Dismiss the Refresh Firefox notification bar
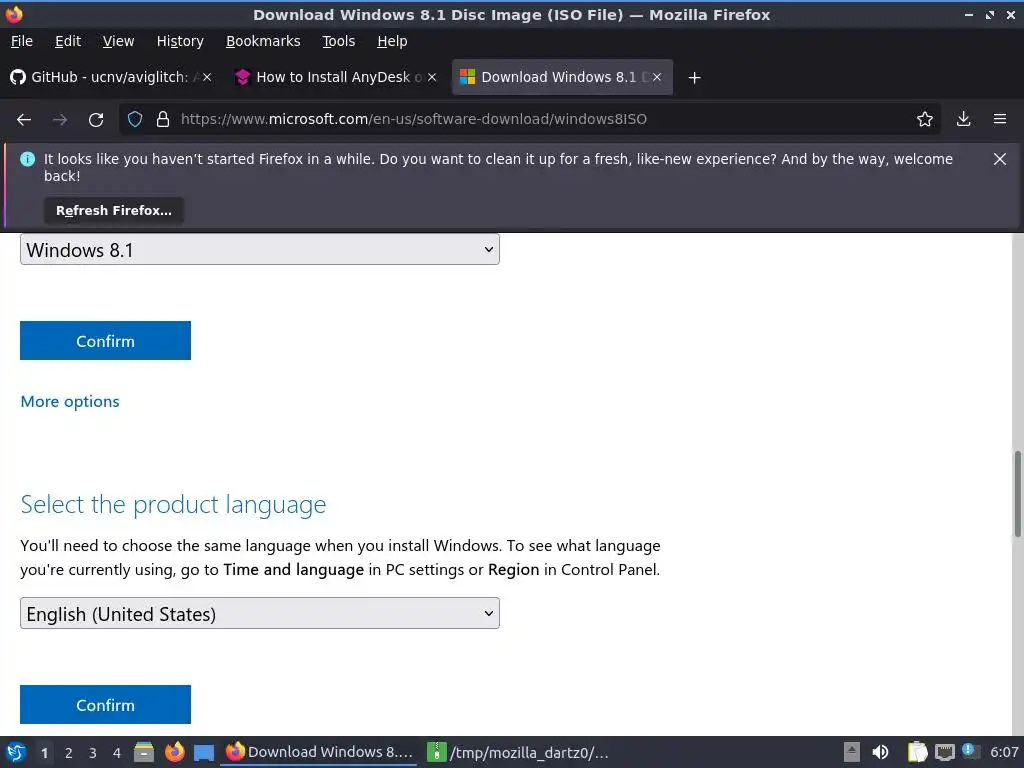 click(1000, 159)
